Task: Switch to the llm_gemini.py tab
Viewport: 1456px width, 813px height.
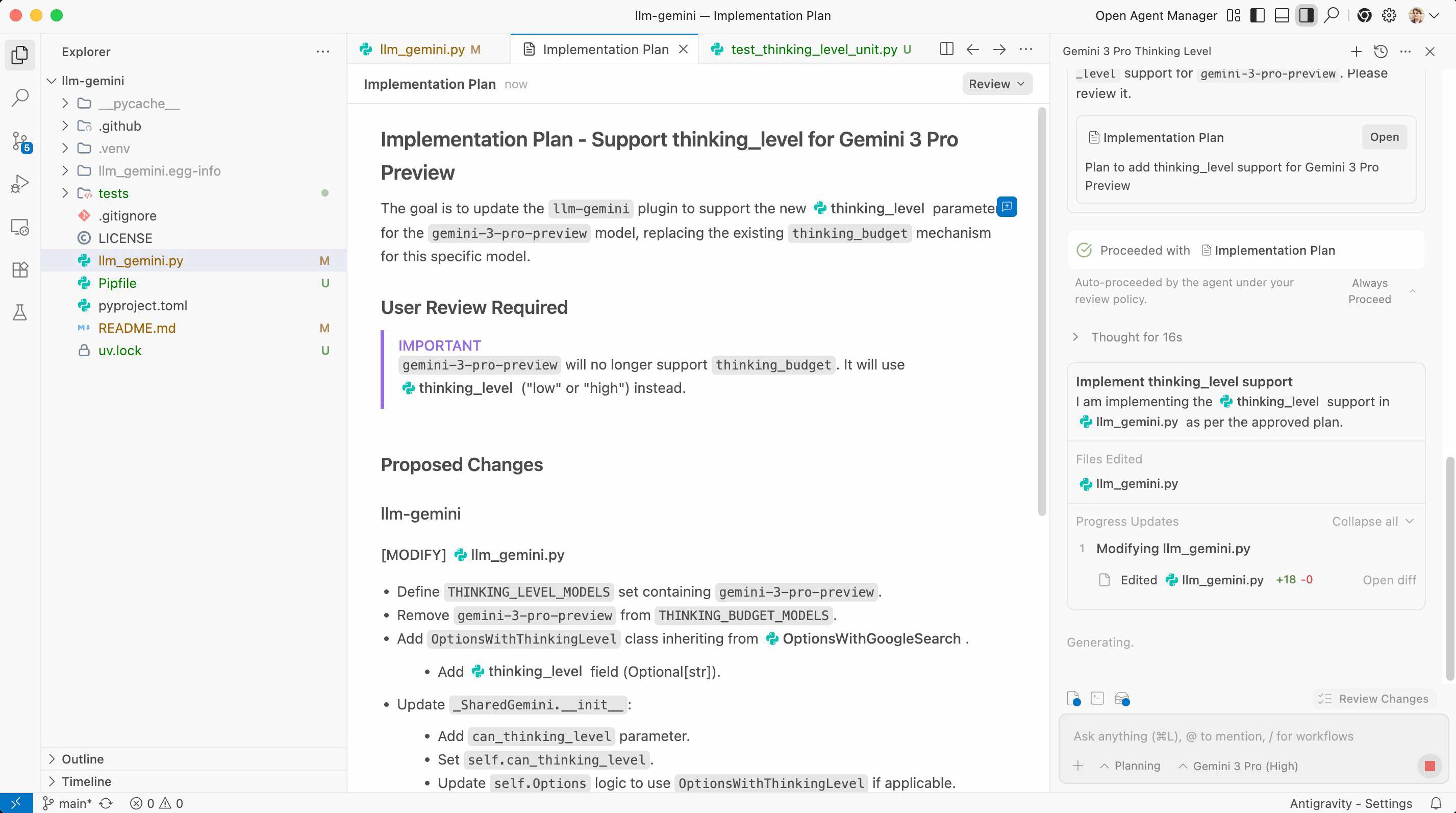Action: (422, 50)
